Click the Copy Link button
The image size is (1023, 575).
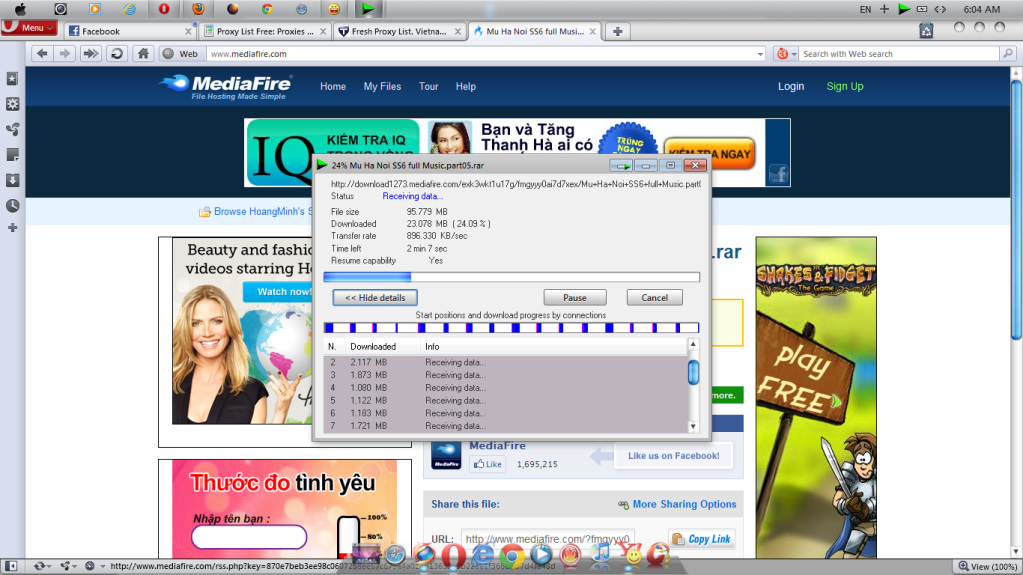(702, 539)
